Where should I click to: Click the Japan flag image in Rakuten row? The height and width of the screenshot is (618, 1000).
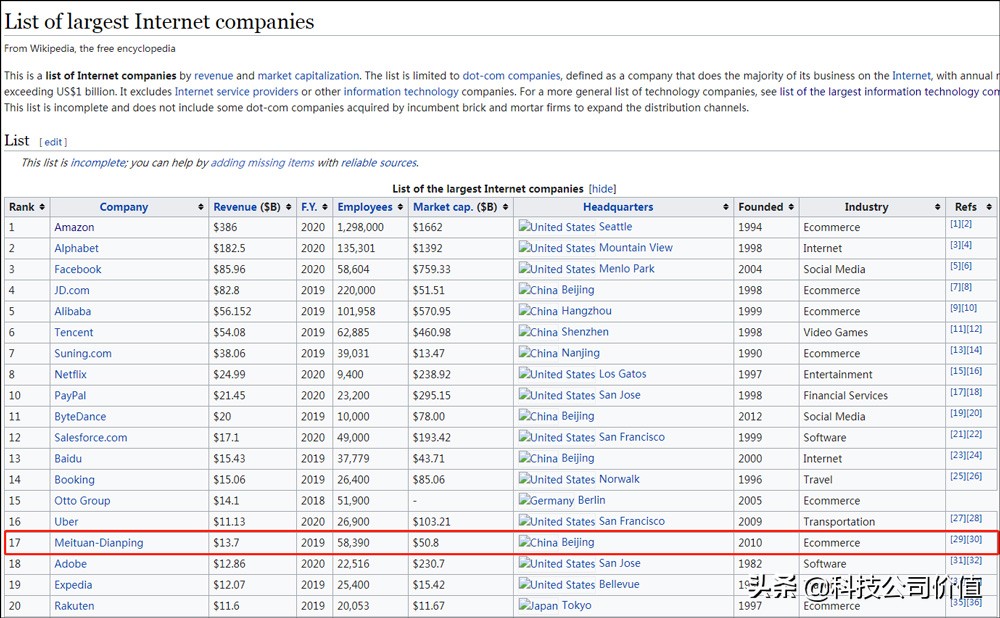coord(524,606)
